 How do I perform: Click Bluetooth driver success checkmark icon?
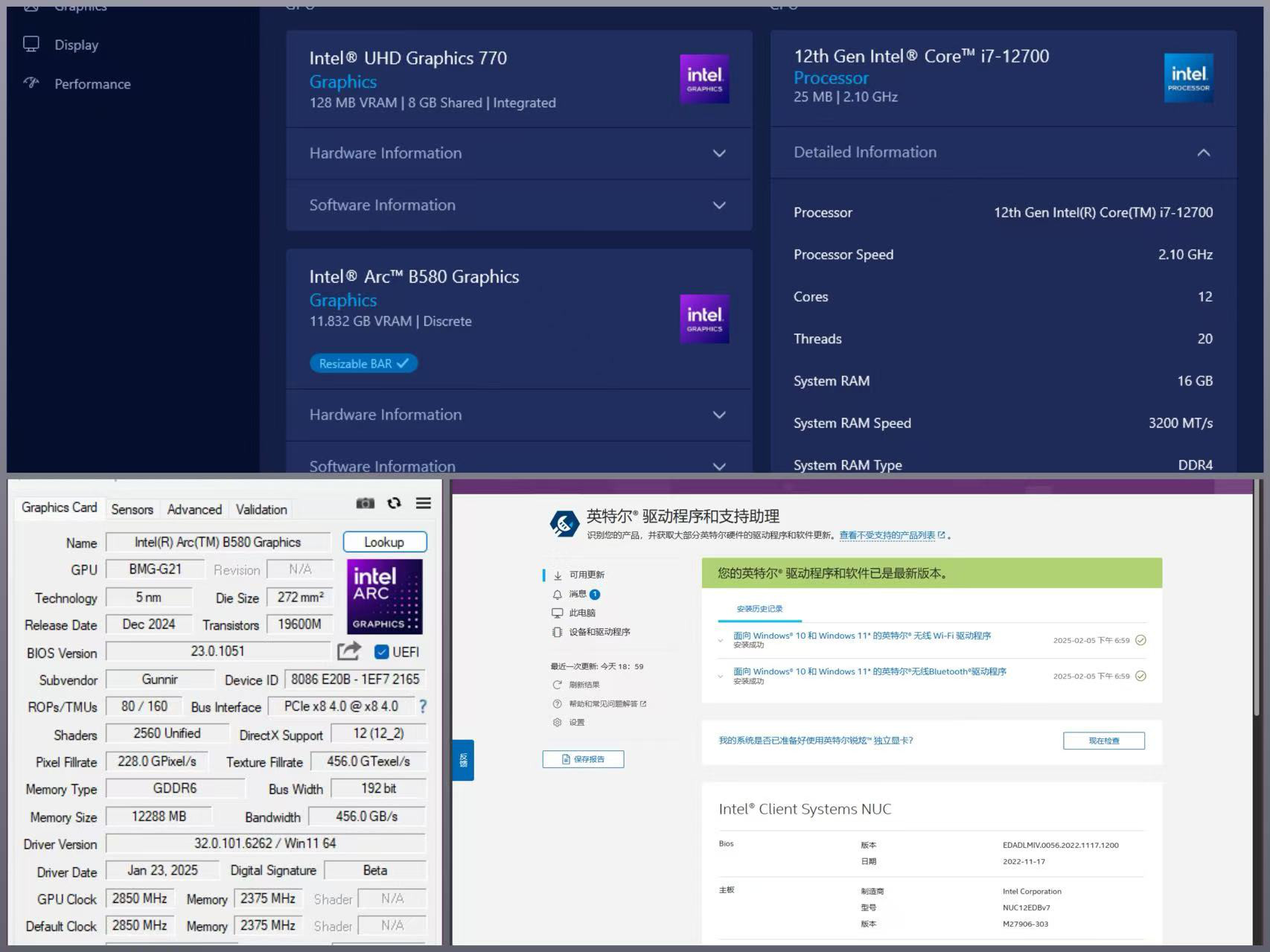tap(1140, 676)
